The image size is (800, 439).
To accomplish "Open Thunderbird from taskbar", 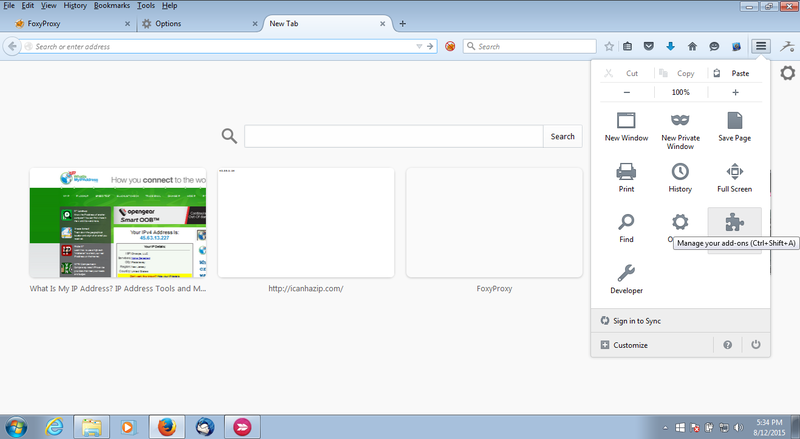I will 205,427.
